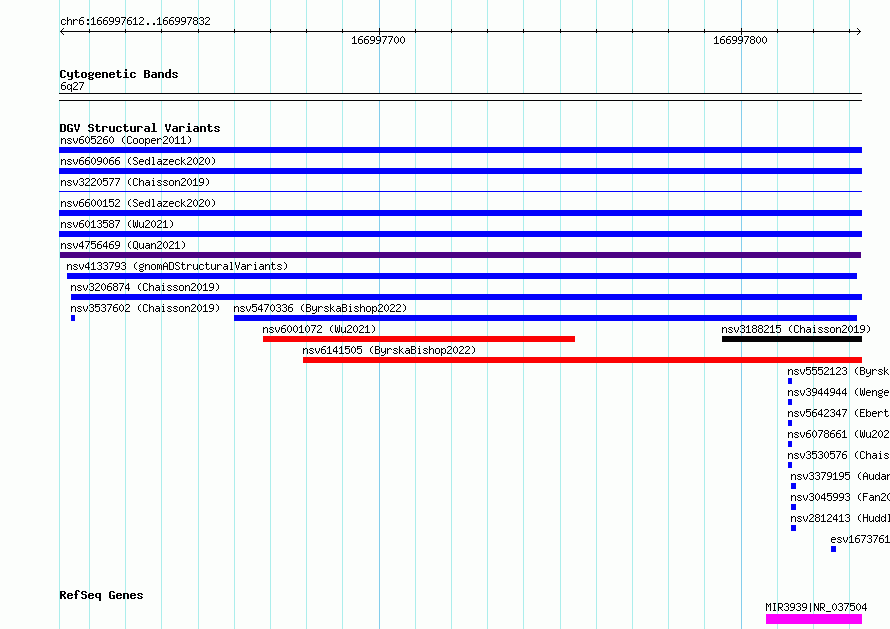Select the blue bar under nsv605260
The height and width of the screenshot is (629, 890).
[460, 150]
